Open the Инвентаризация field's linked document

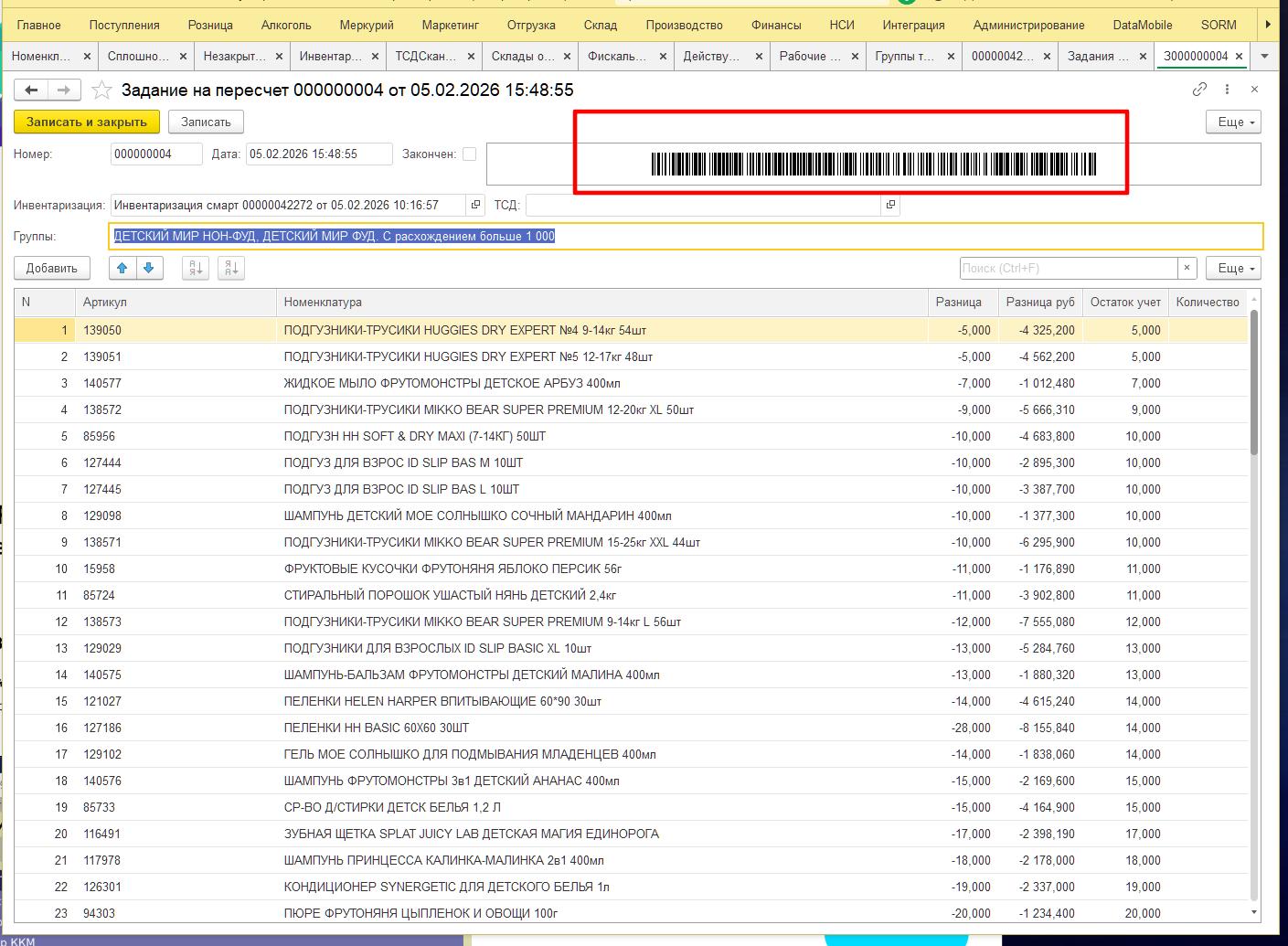pyautogui.click(x=475, y=206)
